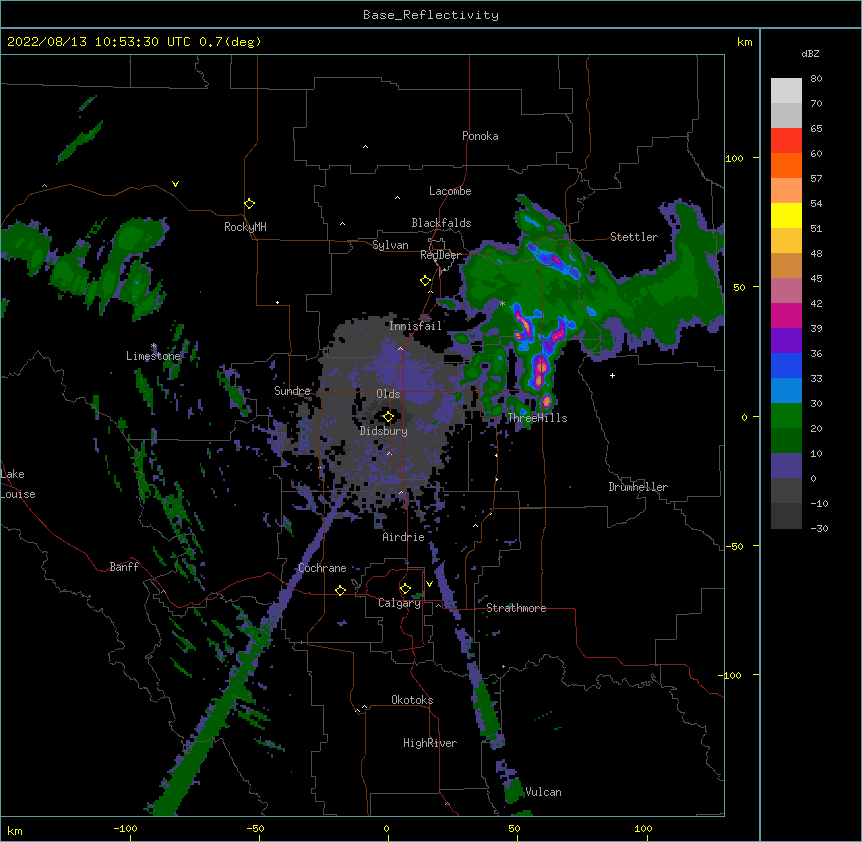Click the Cochrane label
This screenshot has width=862, height=842.
pos(322,568)
